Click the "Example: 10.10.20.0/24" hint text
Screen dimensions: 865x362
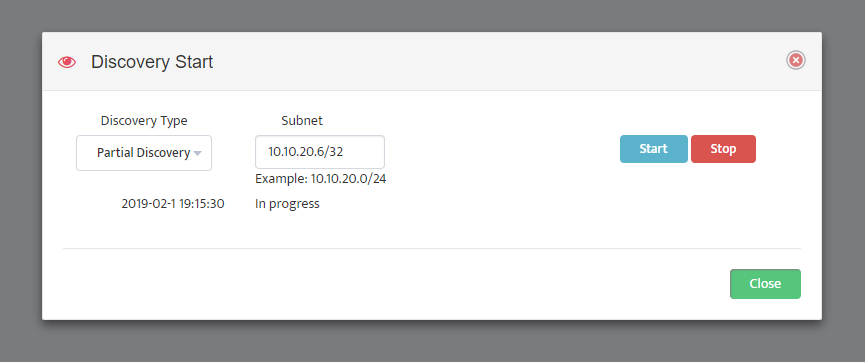coord(321,179)
